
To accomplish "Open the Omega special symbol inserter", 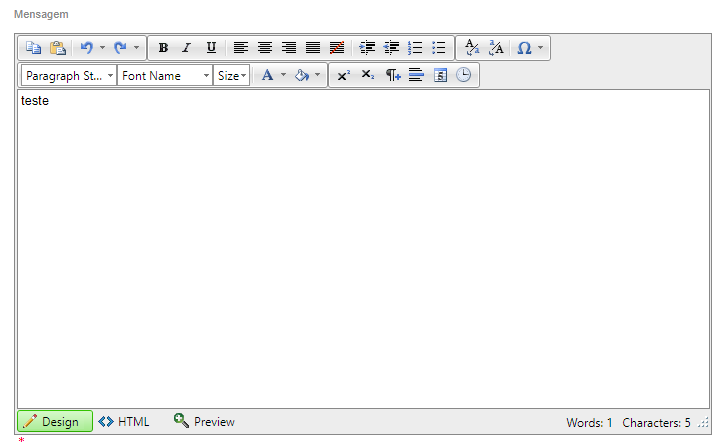I will (524, 48).
